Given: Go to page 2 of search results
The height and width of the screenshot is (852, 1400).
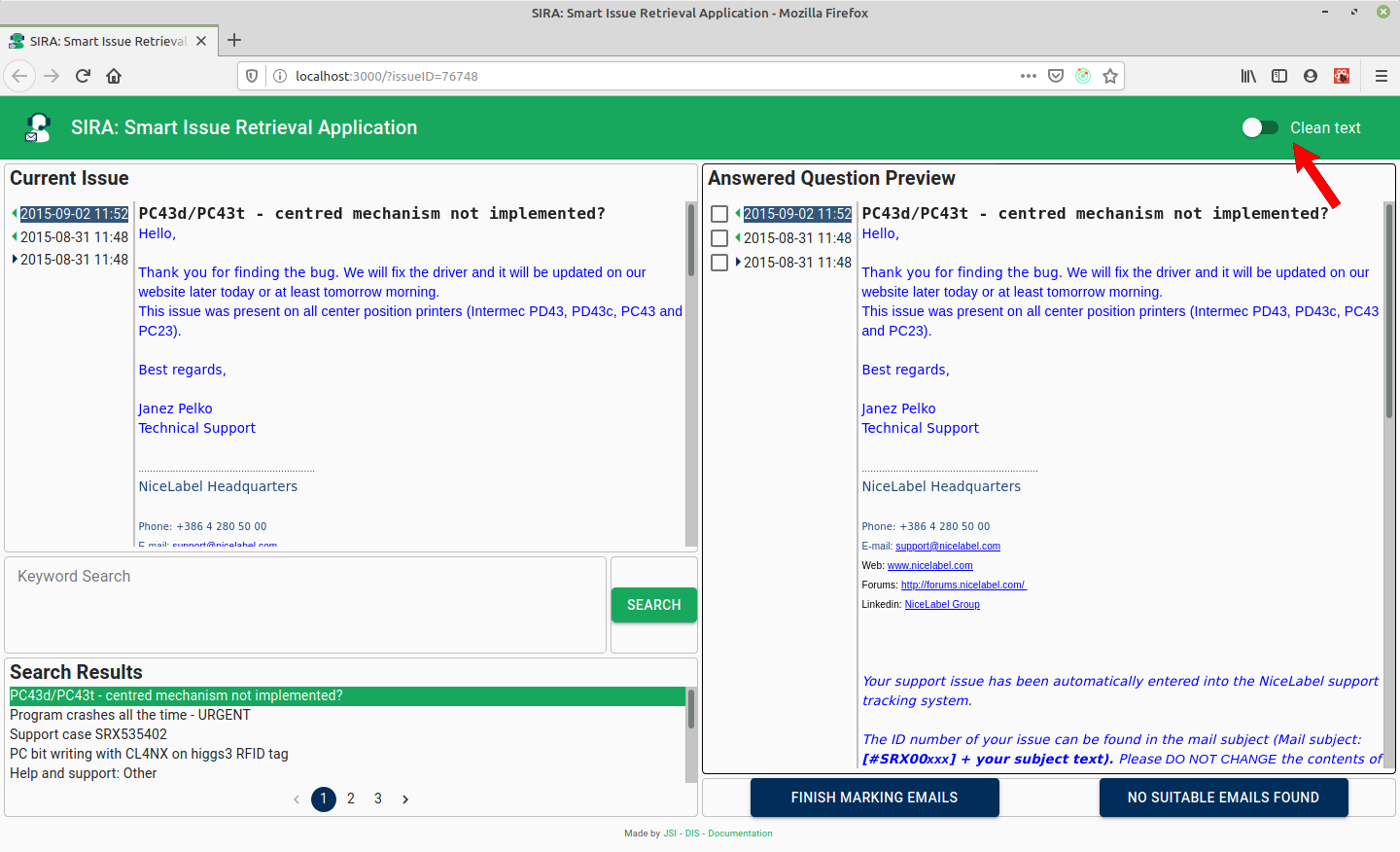Looking at the screenshot, I should pos(351,798).
